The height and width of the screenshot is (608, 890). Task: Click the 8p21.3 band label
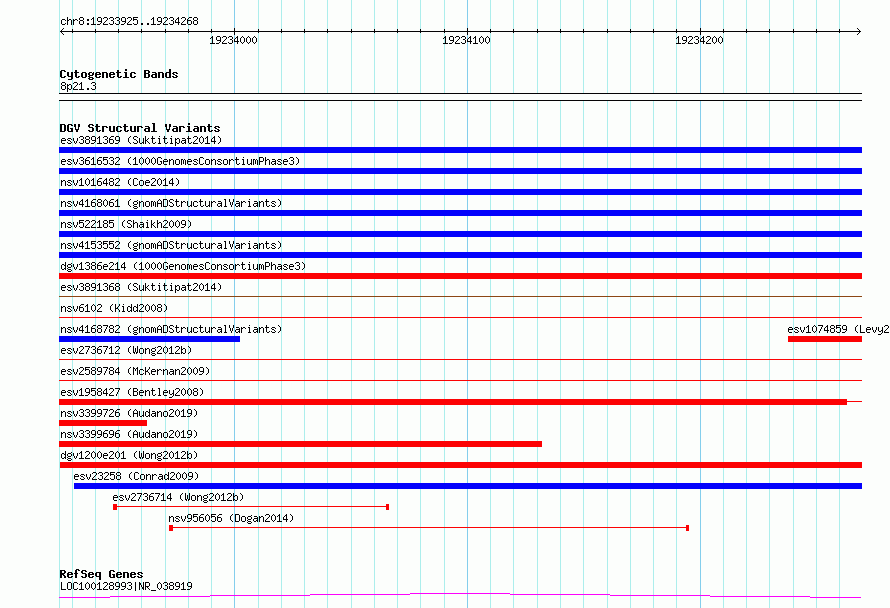[78, 86]
